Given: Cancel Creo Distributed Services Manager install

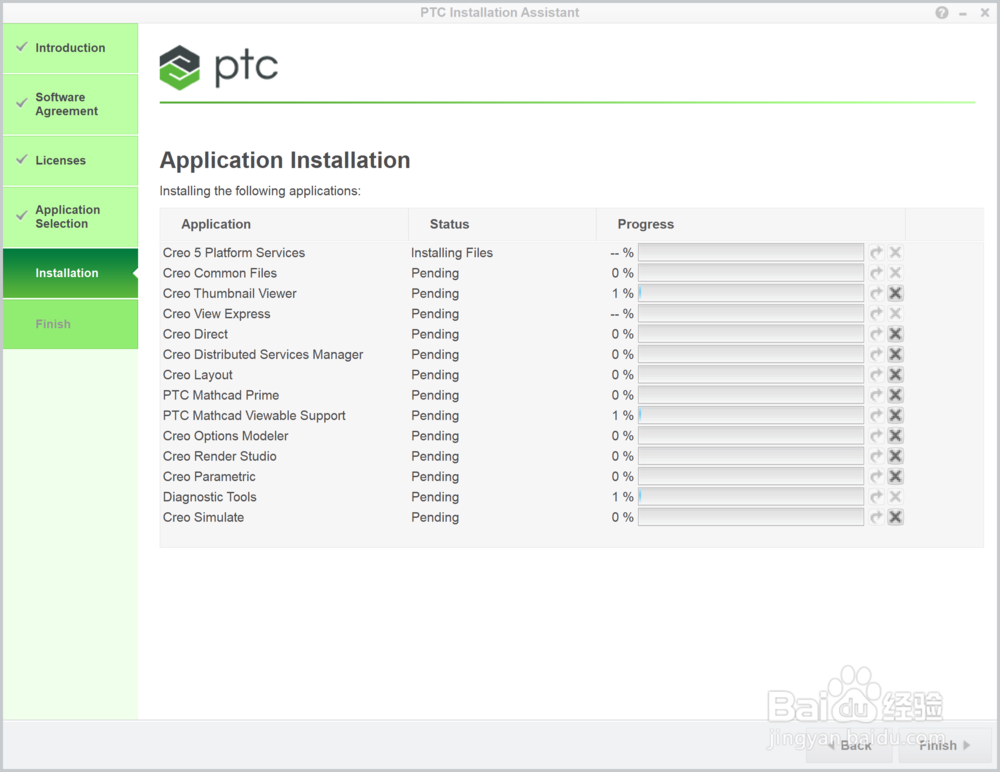Looking at the screenshot, I should click(x=895, y=354).
